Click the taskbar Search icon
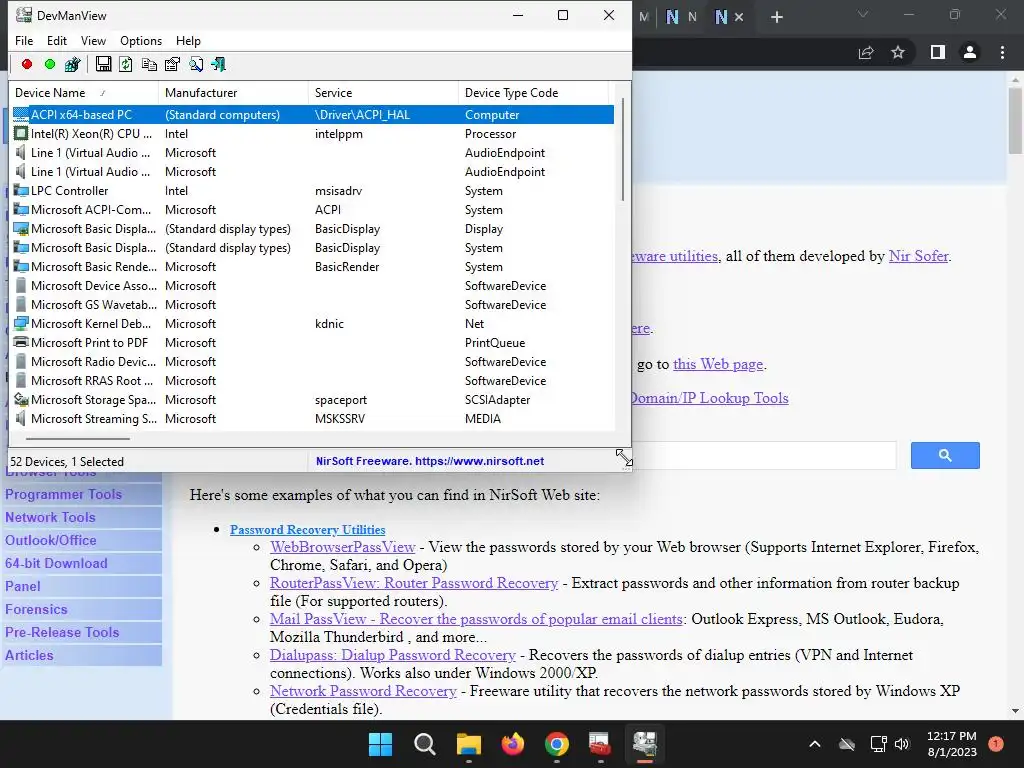Viewport: 1024px width, 768px height. (x=424, y=744)
